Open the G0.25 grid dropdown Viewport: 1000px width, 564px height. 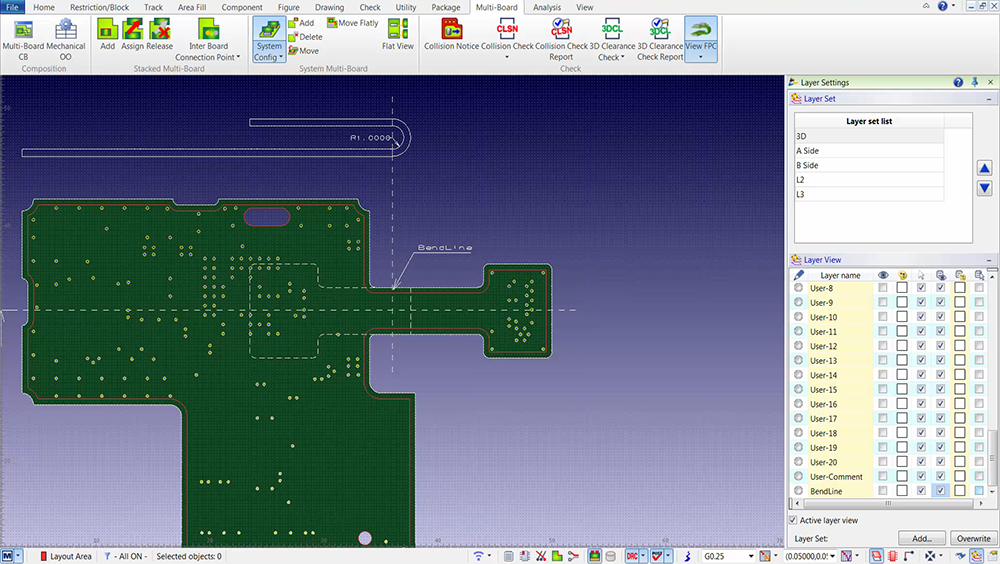(x=752, y=555)
